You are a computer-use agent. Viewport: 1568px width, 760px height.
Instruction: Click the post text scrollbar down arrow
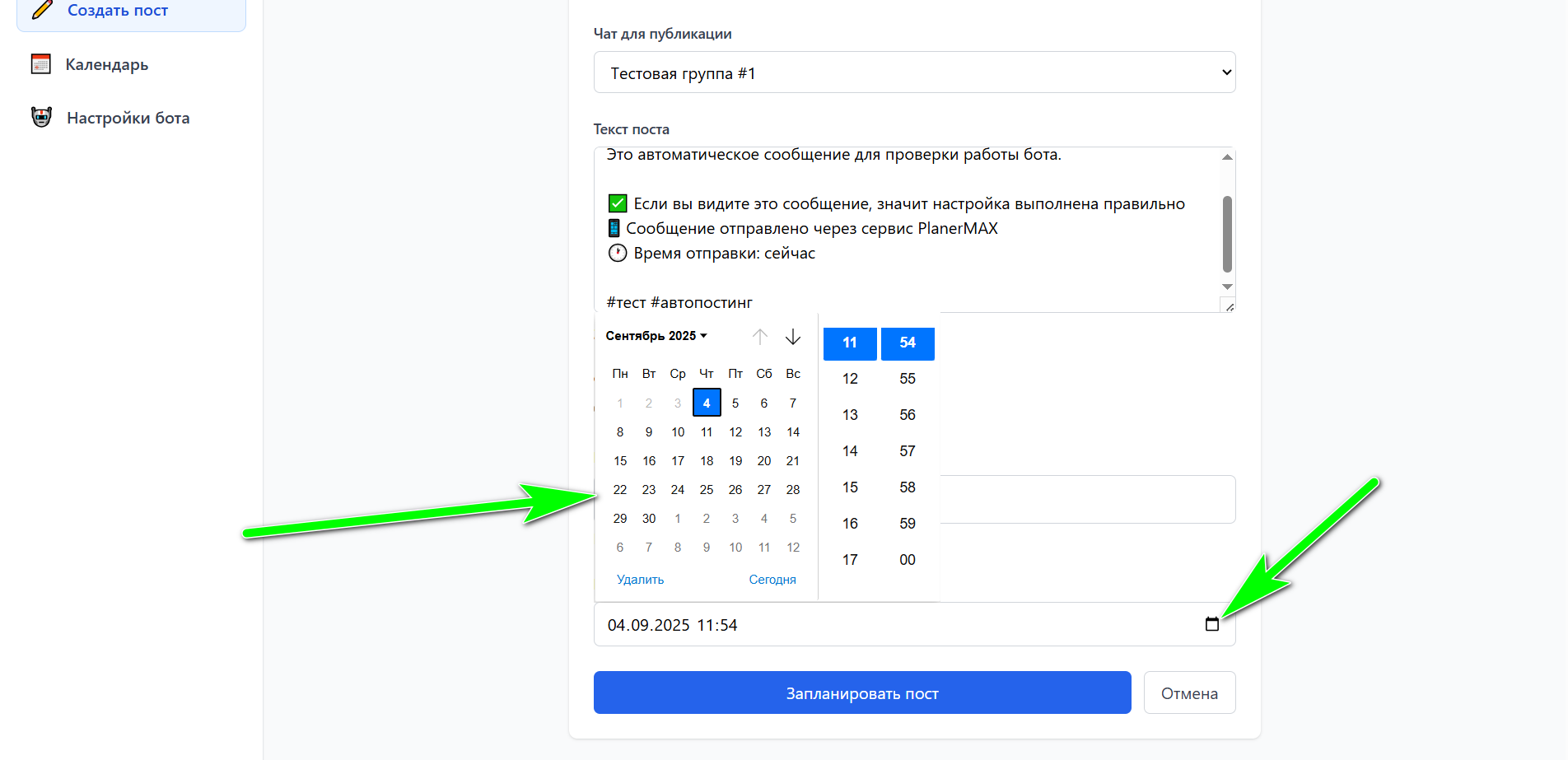click(x=1227, y=287)
